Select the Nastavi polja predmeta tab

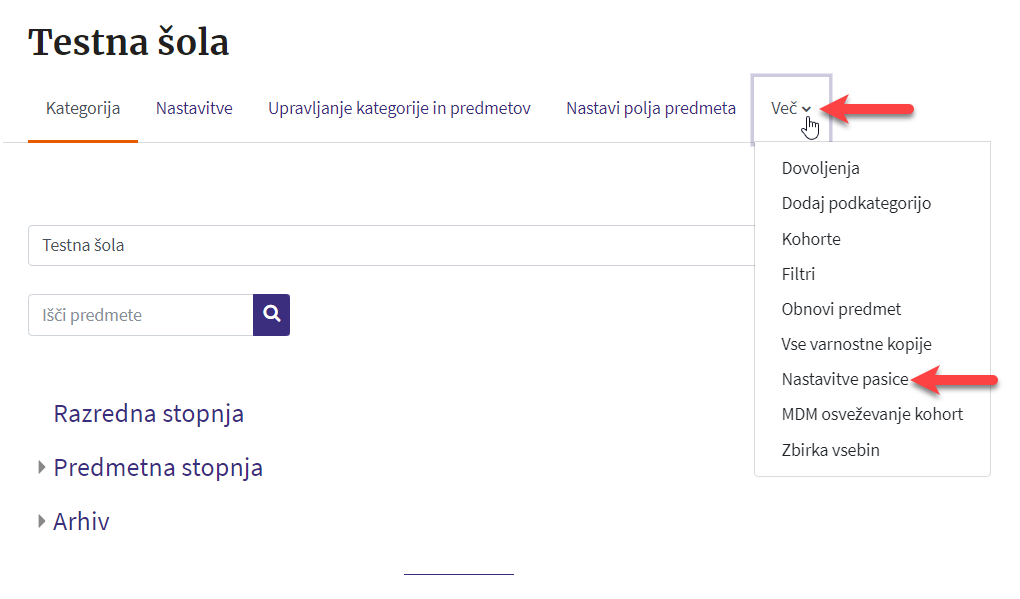[651, 109]
